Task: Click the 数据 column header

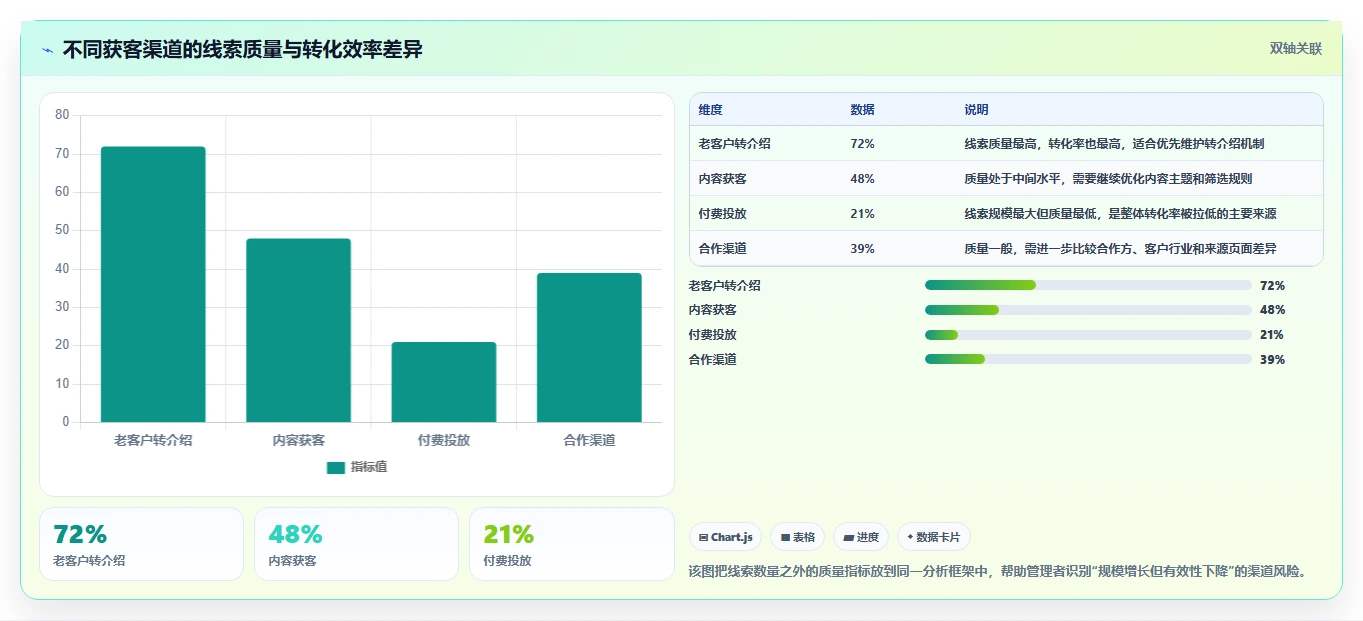Action: pos(862,110)
